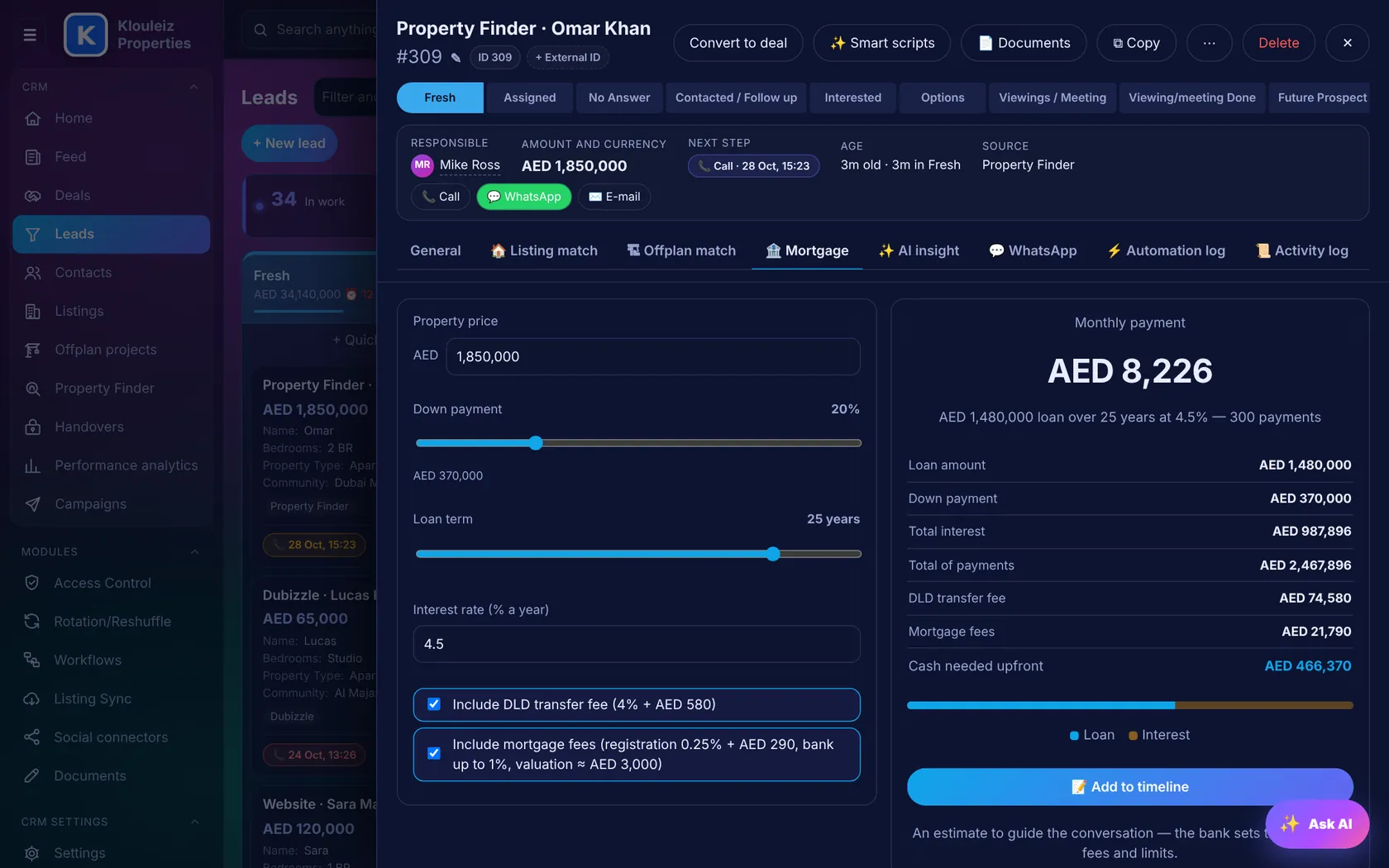
Task: Click Convert to deal button
Action: tap(738, 43)
